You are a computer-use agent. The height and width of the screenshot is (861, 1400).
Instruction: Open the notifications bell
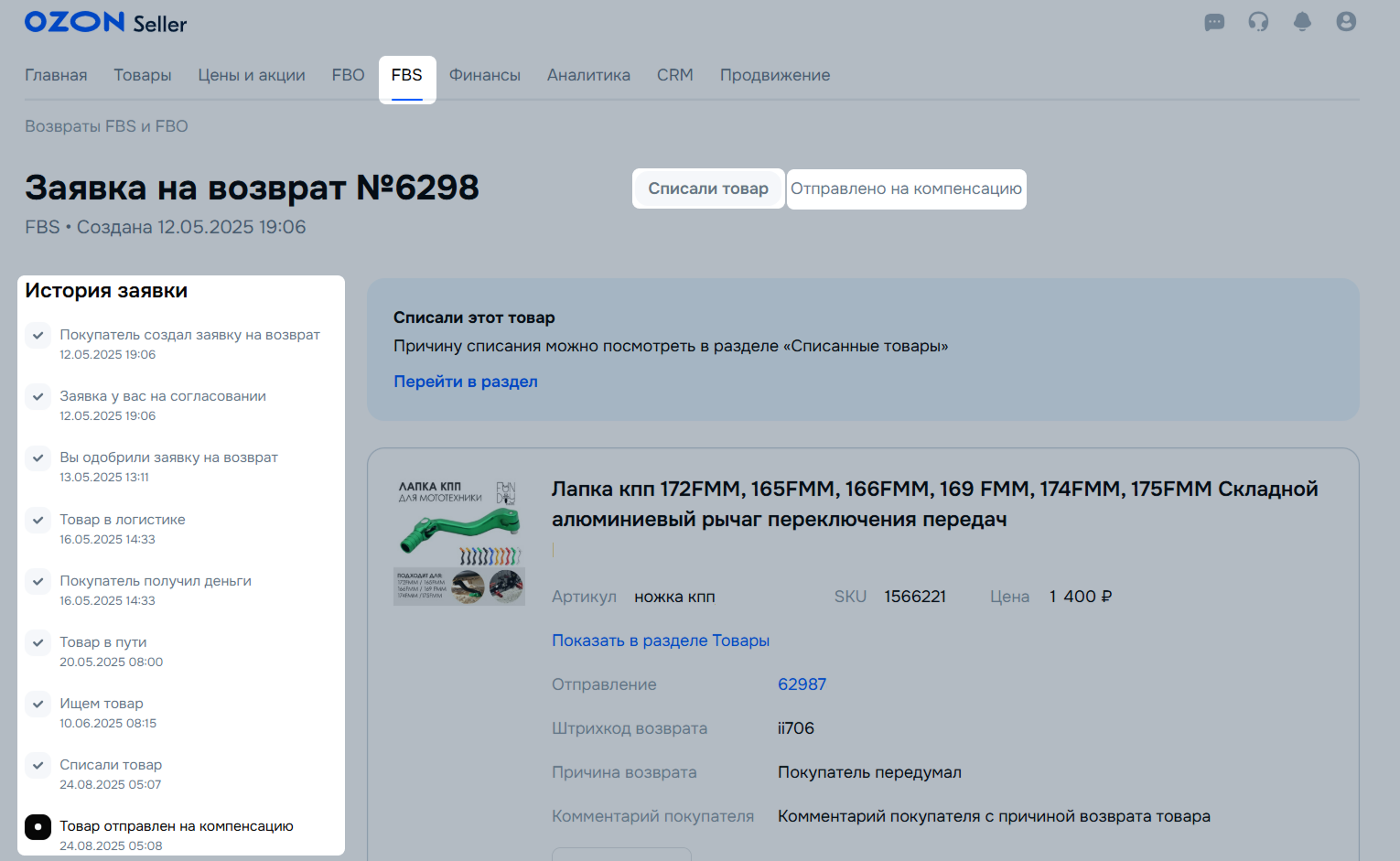tap(1302, 22)
